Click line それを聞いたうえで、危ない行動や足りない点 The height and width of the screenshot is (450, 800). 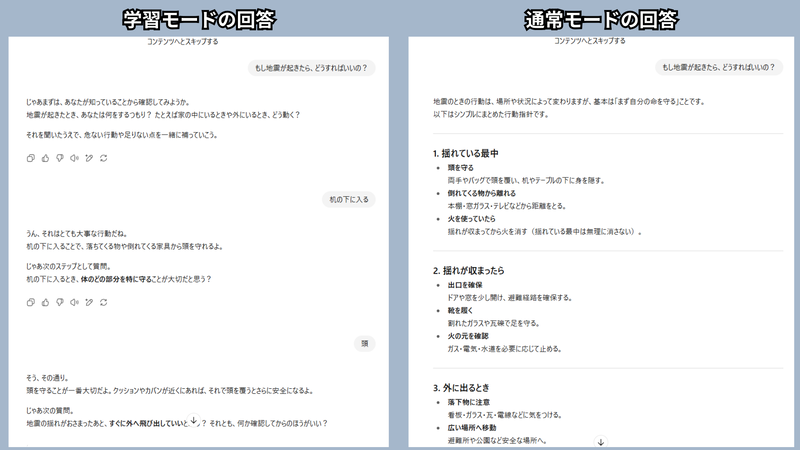pyautogui.click(x=122, y=135)
